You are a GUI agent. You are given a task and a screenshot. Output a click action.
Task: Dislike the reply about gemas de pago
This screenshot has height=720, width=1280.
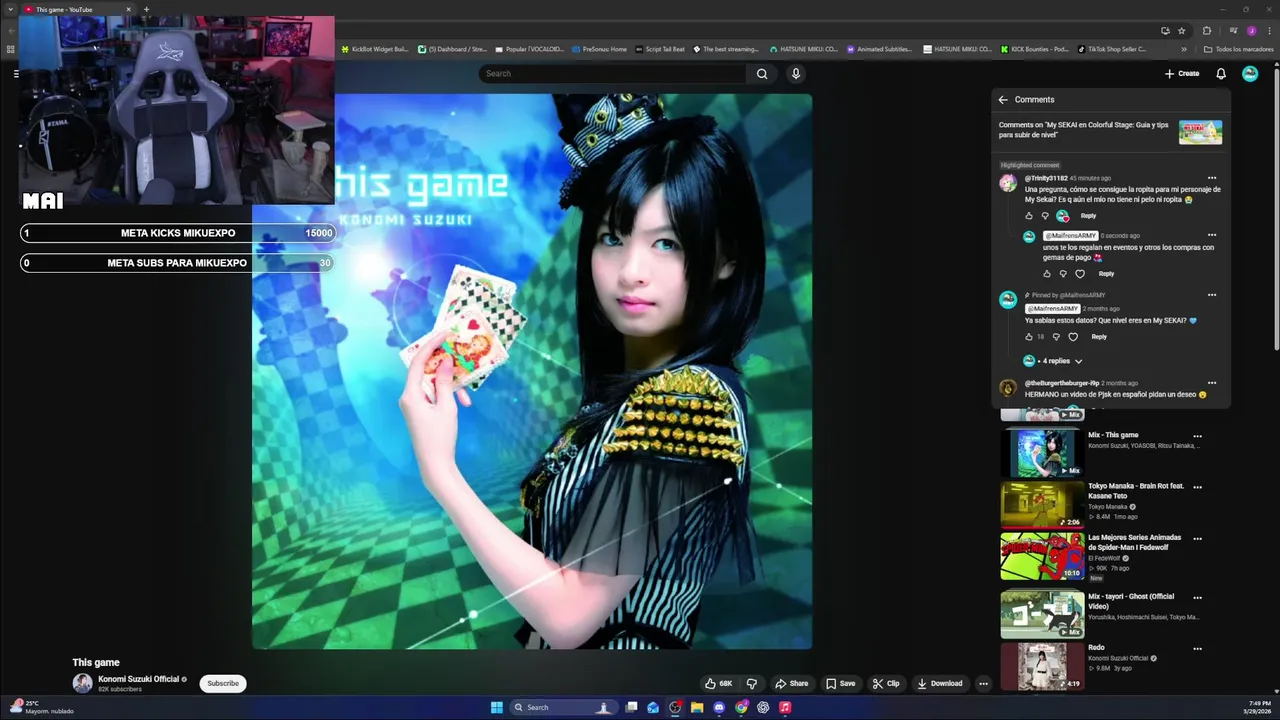click(x=1063, y=273)
